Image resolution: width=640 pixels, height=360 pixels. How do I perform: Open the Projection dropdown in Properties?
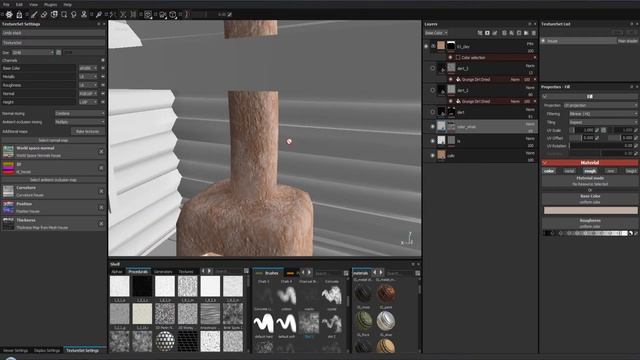600,105
